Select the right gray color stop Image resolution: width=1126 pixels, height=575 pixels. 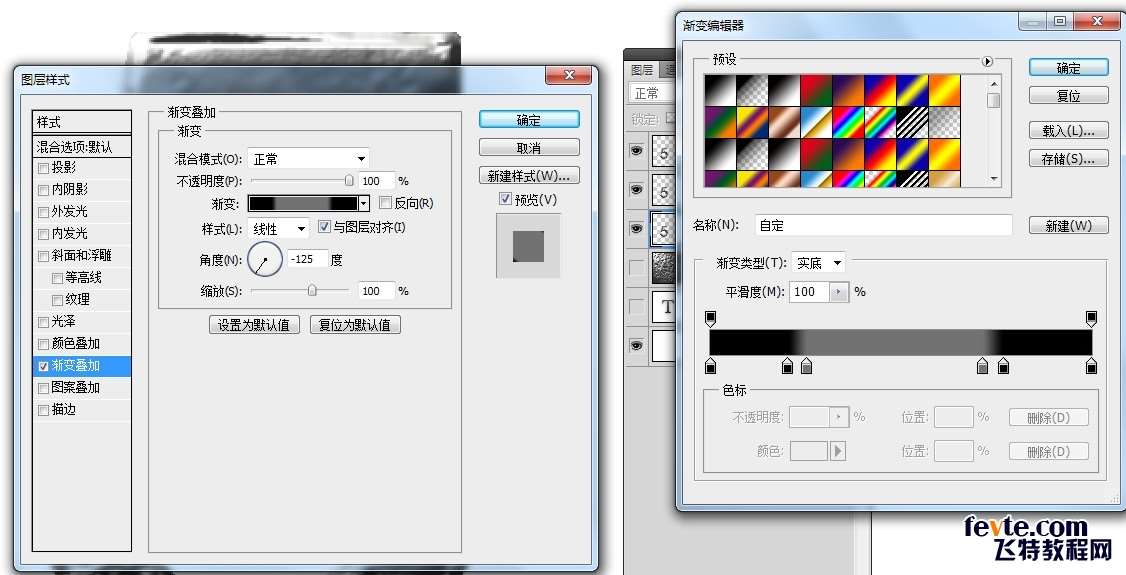click(x=982, y=367)
